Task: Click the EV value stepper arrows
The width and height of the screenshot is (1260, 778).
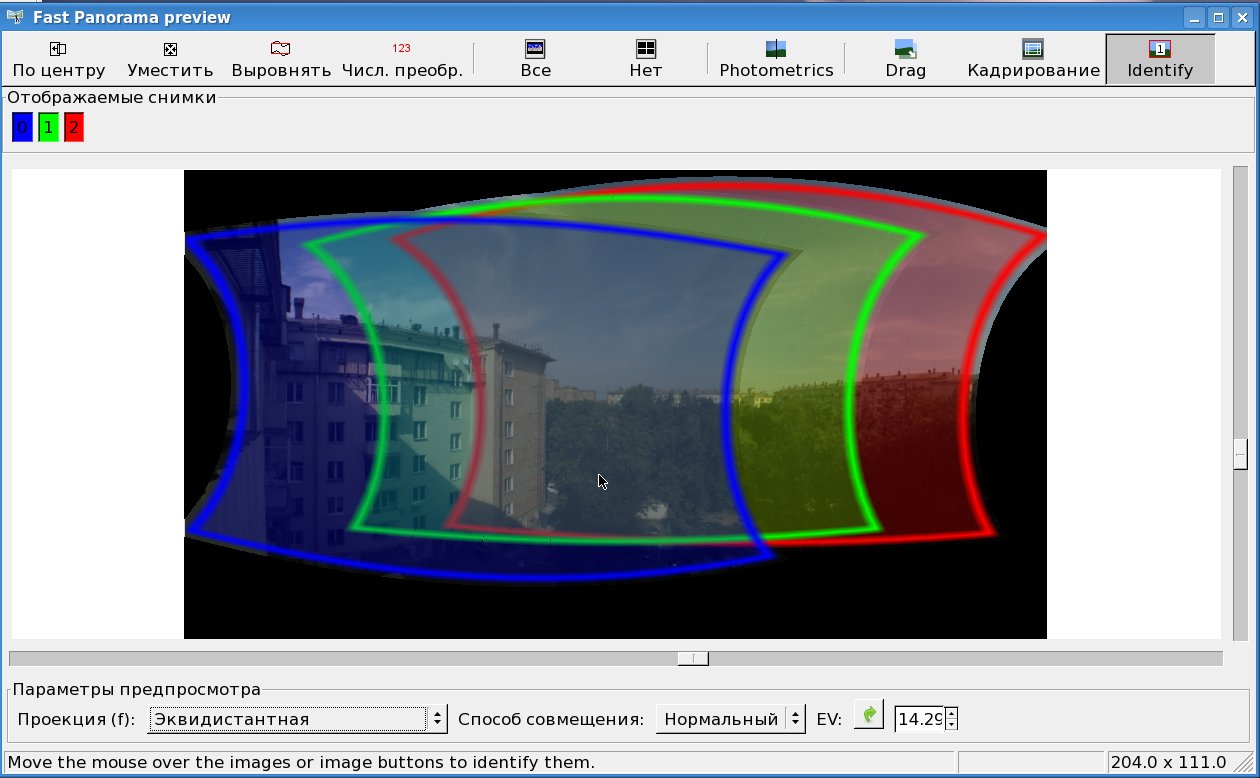Action: (x=951, y=719)
